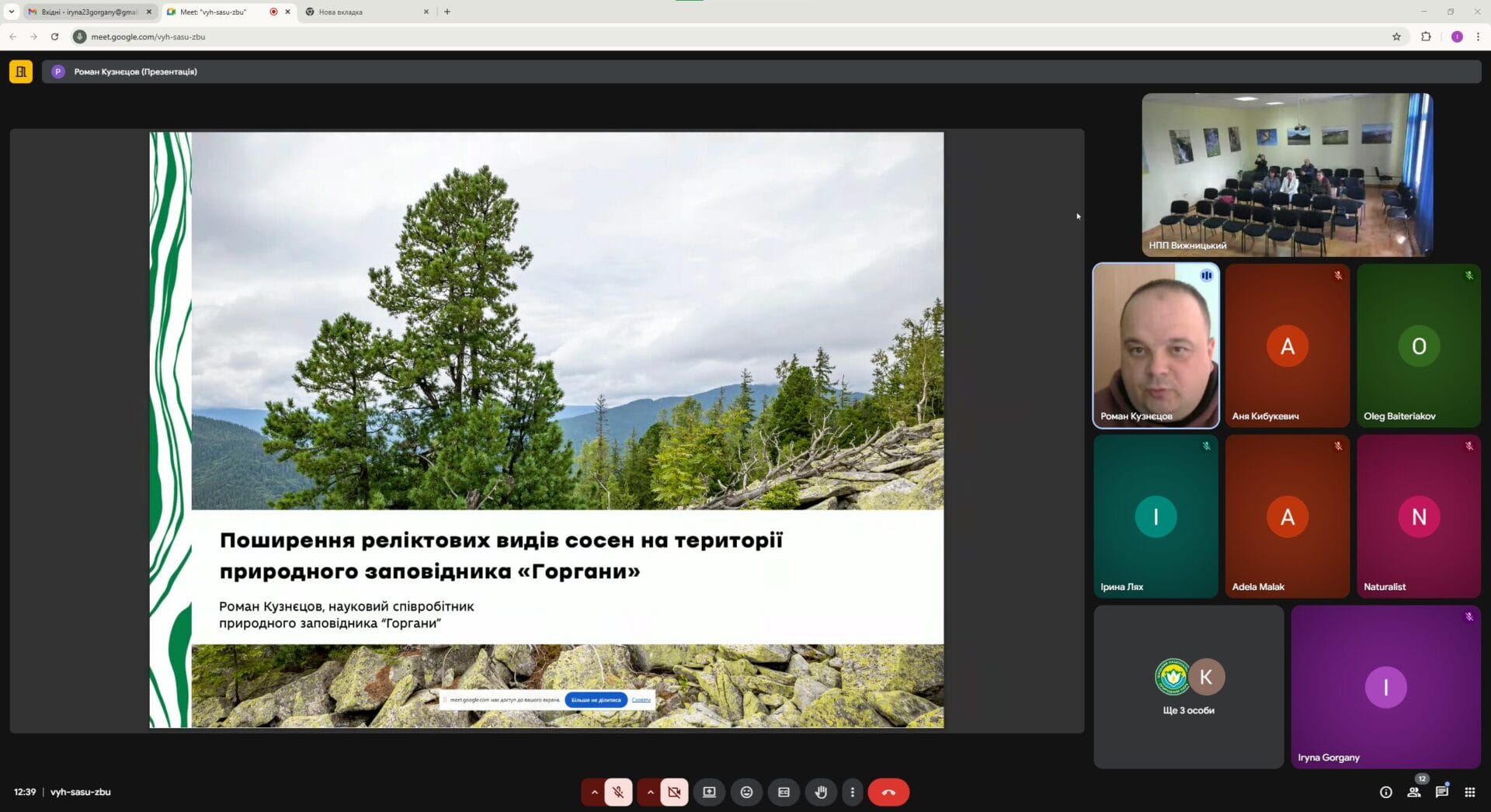This screenshot has height=812, width=1491.
Task: Toggle closed captions
Action: click(x=784, y=792)
